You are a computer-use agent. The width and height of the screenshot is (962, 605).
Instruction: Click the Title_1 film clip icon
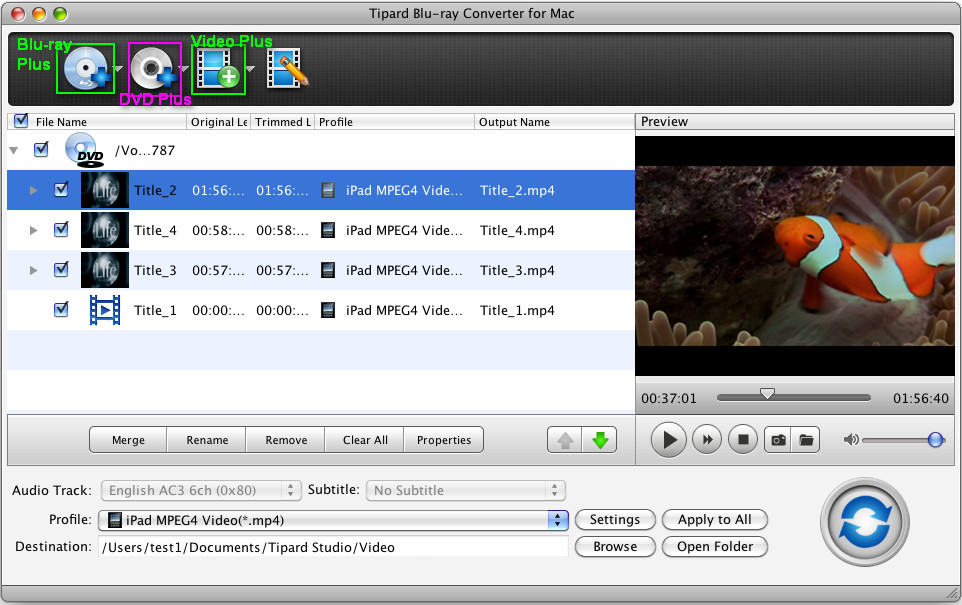click(x=105, y=310)
